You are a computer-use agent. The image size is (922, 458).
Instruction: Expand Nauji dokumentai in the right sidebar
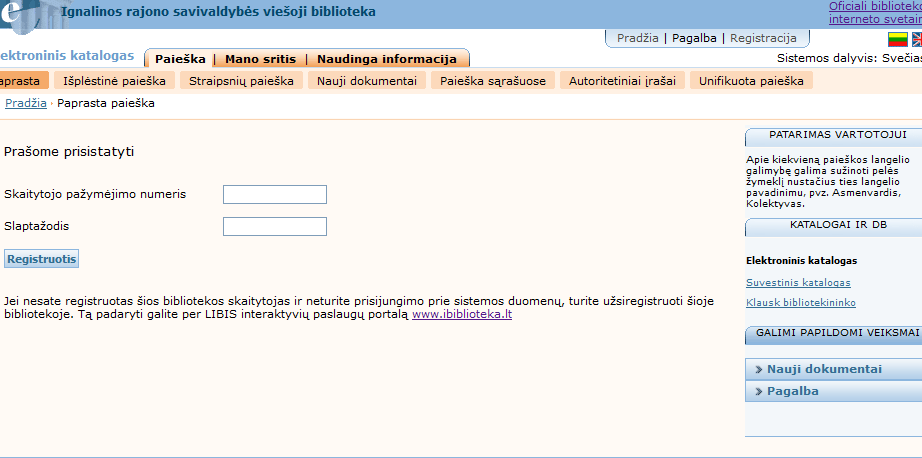(x=824, y=369)
